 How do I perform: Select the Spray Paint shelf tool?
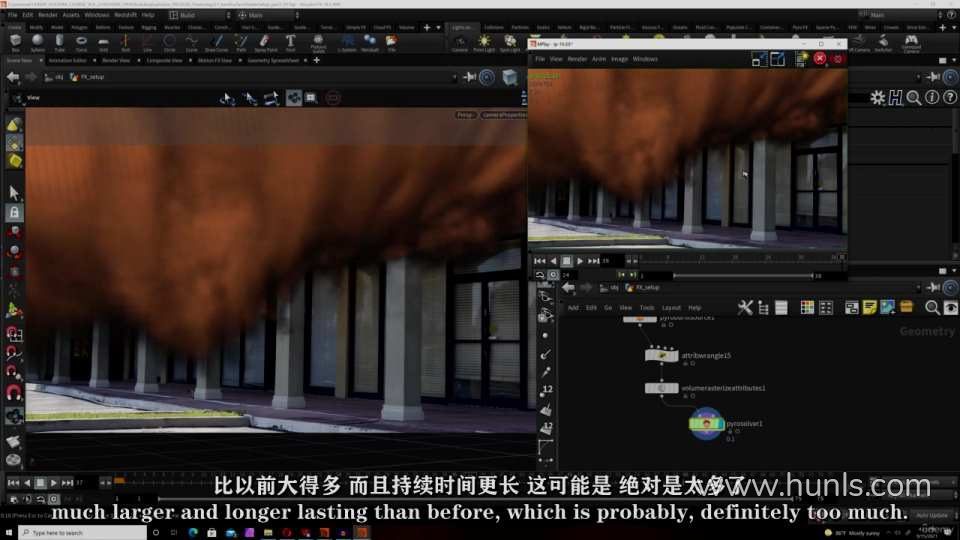pyautogui.click(x=265, y=42)
